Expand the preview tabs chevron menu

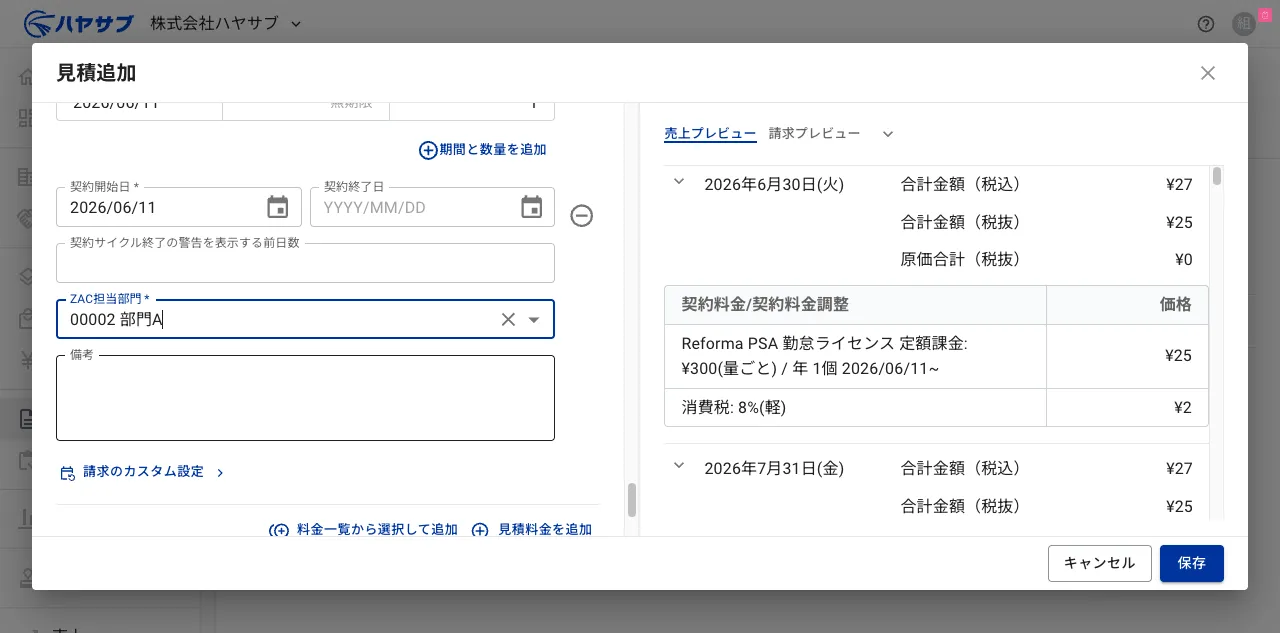[x=887, y=134]
